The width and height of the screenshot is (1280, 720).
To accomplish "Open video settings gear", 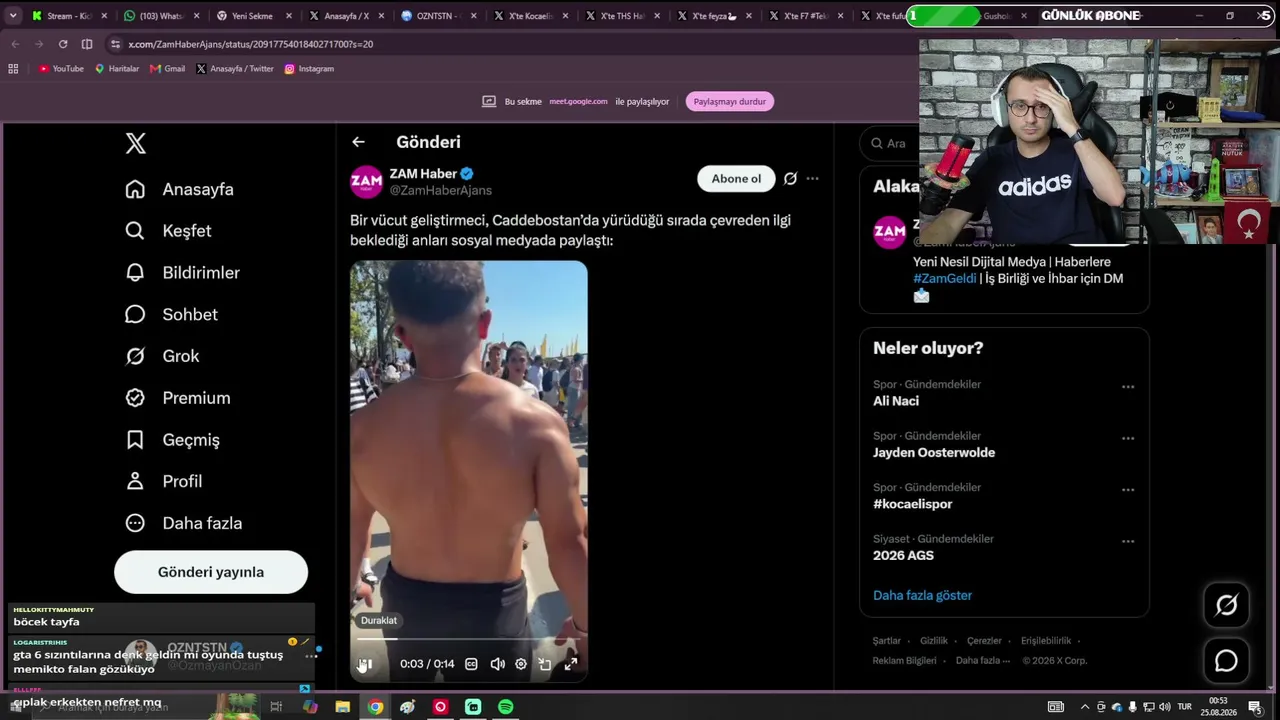I will (x=521, y=664).
